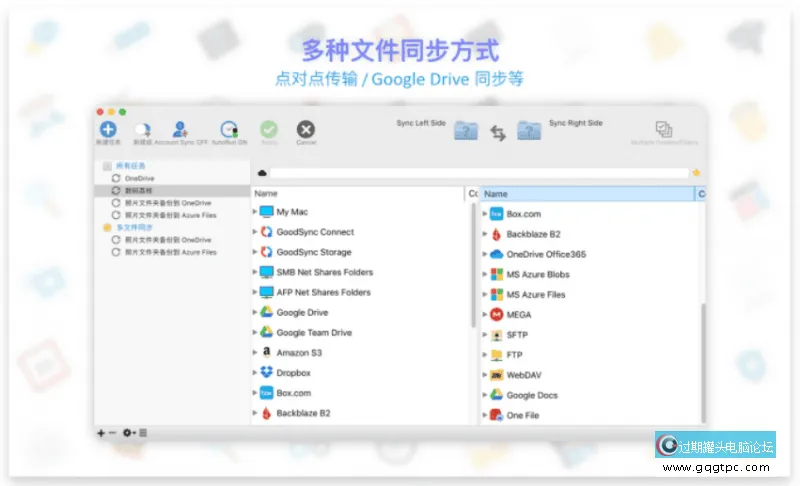Click the 所有任务 group header

(x=131, y=166)
